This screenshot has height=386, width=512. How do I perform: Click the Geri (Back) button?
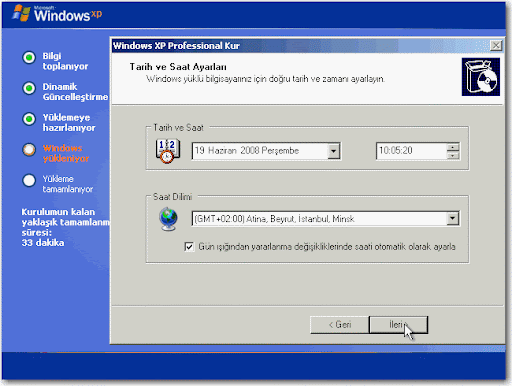click(339, 325)
